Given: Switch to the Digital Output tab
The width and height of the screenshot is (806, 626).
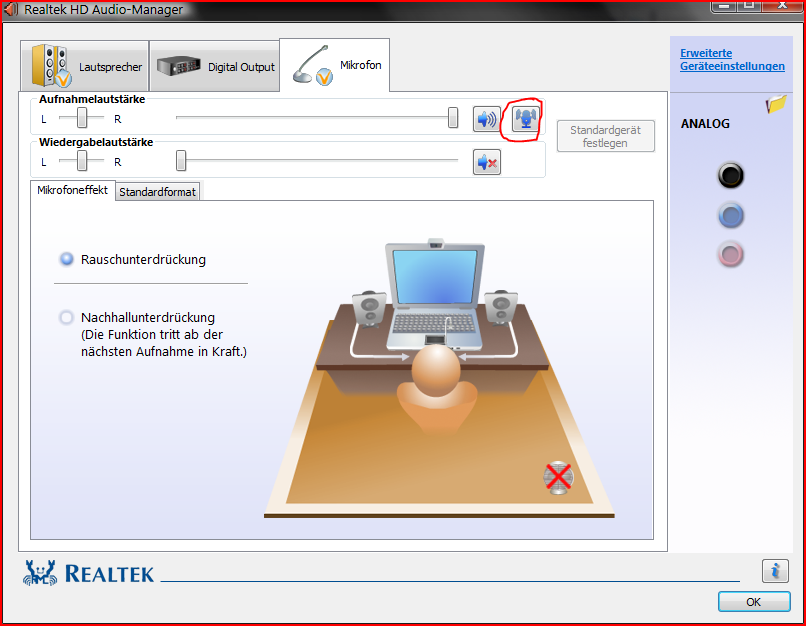Looking at the screenshot, I should pos(214,66).
